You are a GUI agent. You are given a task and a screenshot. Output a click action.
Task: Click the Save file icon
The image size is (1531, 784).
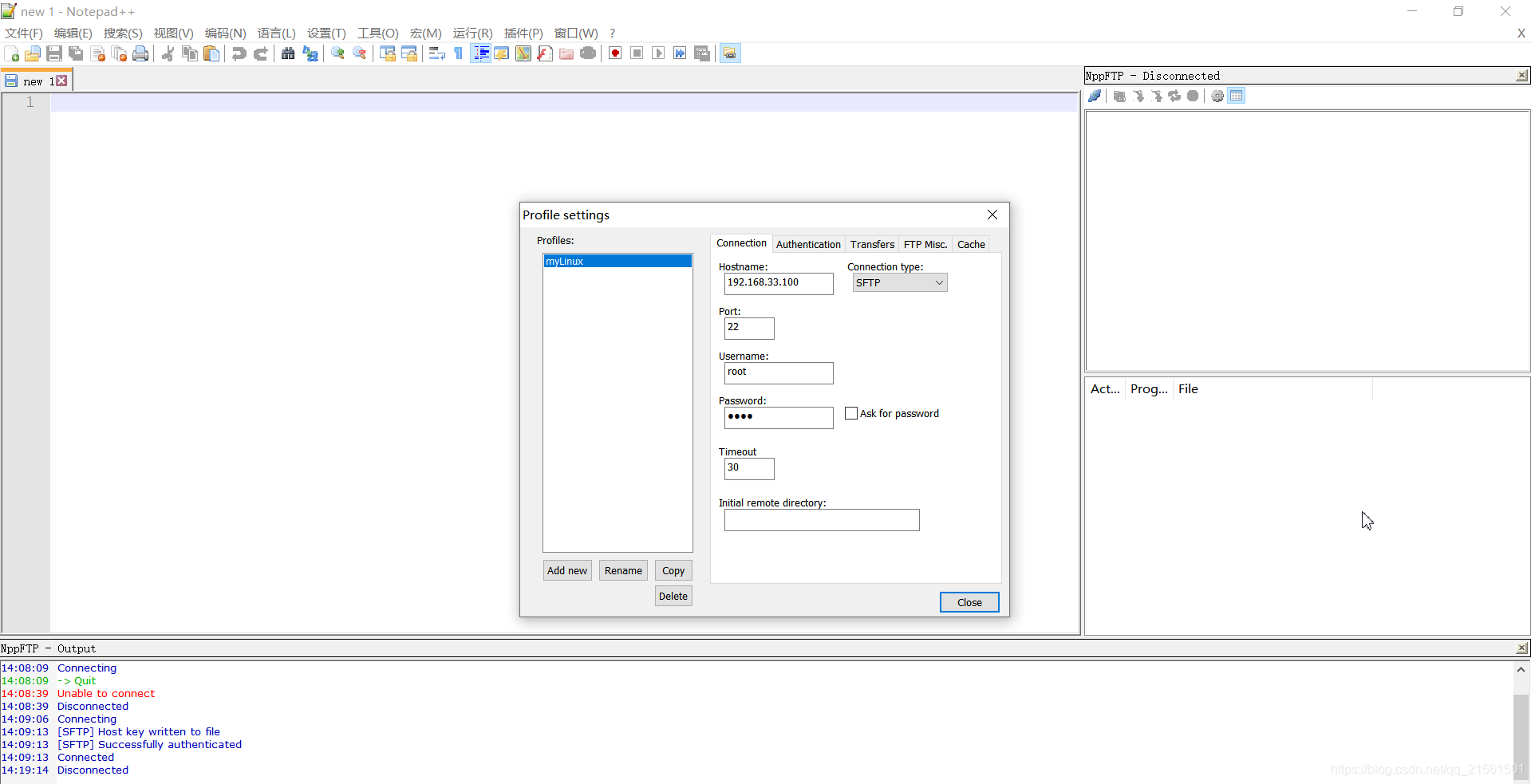coord(54,53)
